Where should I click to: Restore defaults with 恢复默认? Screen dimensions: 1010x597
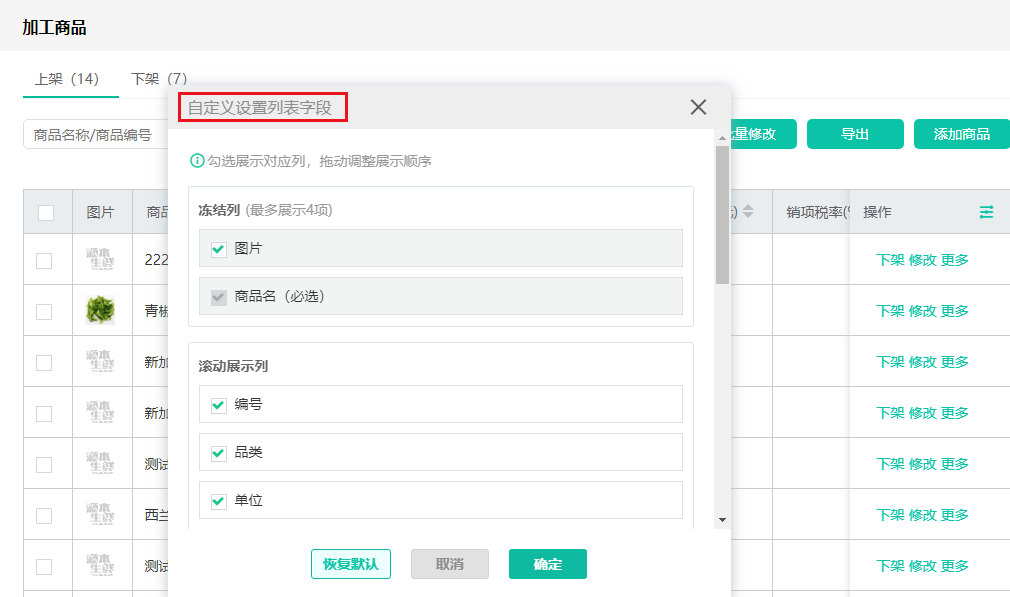(x=351, y=563)
